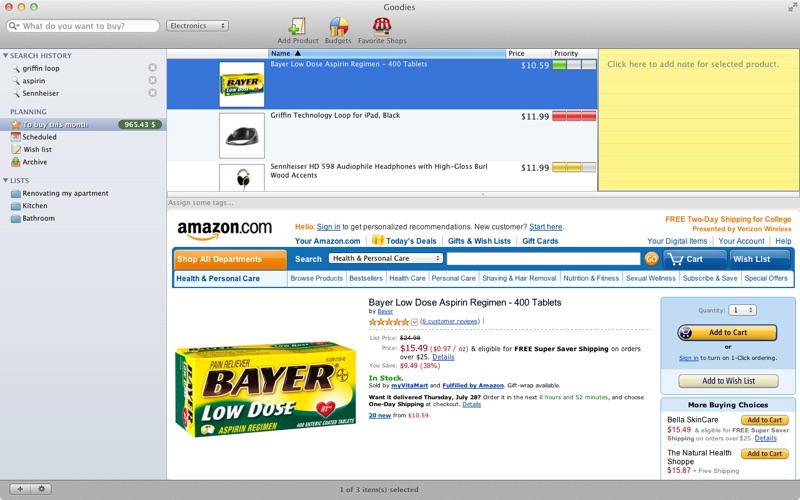
Task: Click the 'Start here' link
Action: pyautogui.click(x=545, y=227)
